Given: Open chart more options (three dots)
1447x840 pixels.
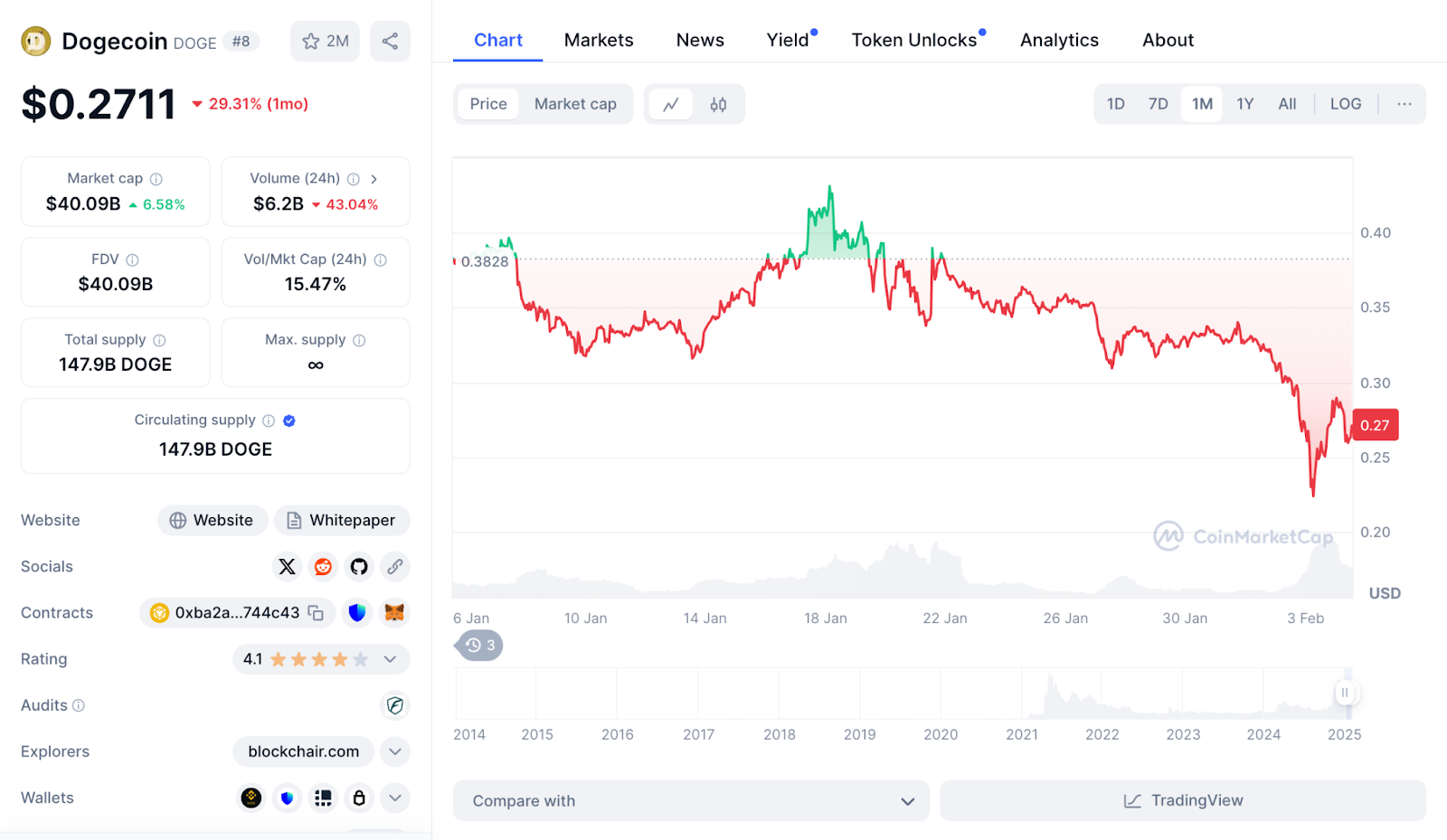Looking at the screenshot, I should click(x=1404, y=104).
